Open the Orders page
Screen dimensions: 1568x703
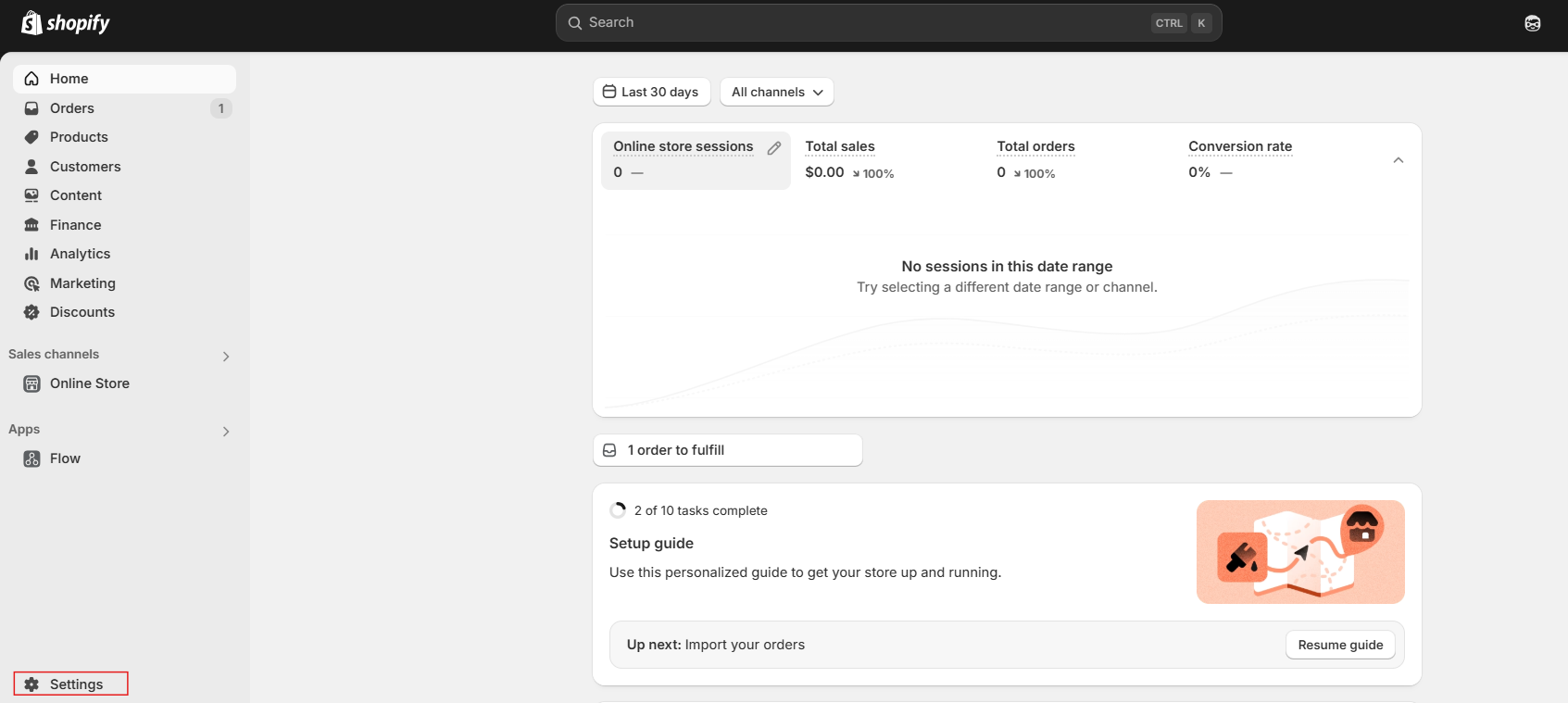124,108
